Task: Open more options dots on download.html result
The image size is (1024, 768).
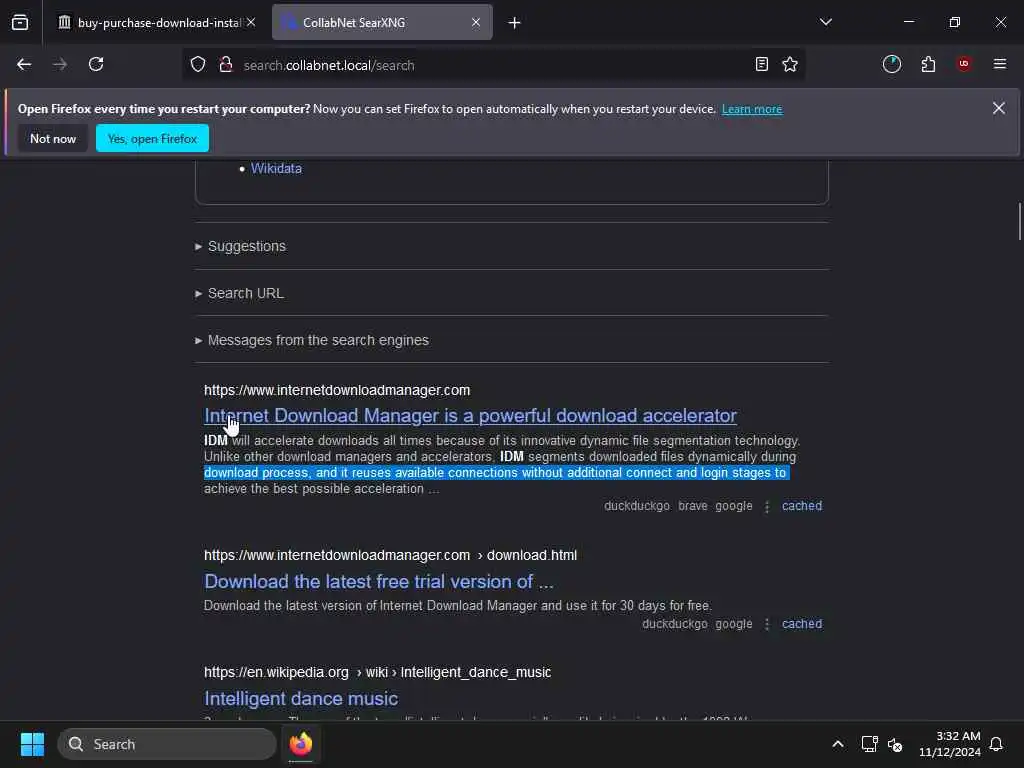Action: 767,624
